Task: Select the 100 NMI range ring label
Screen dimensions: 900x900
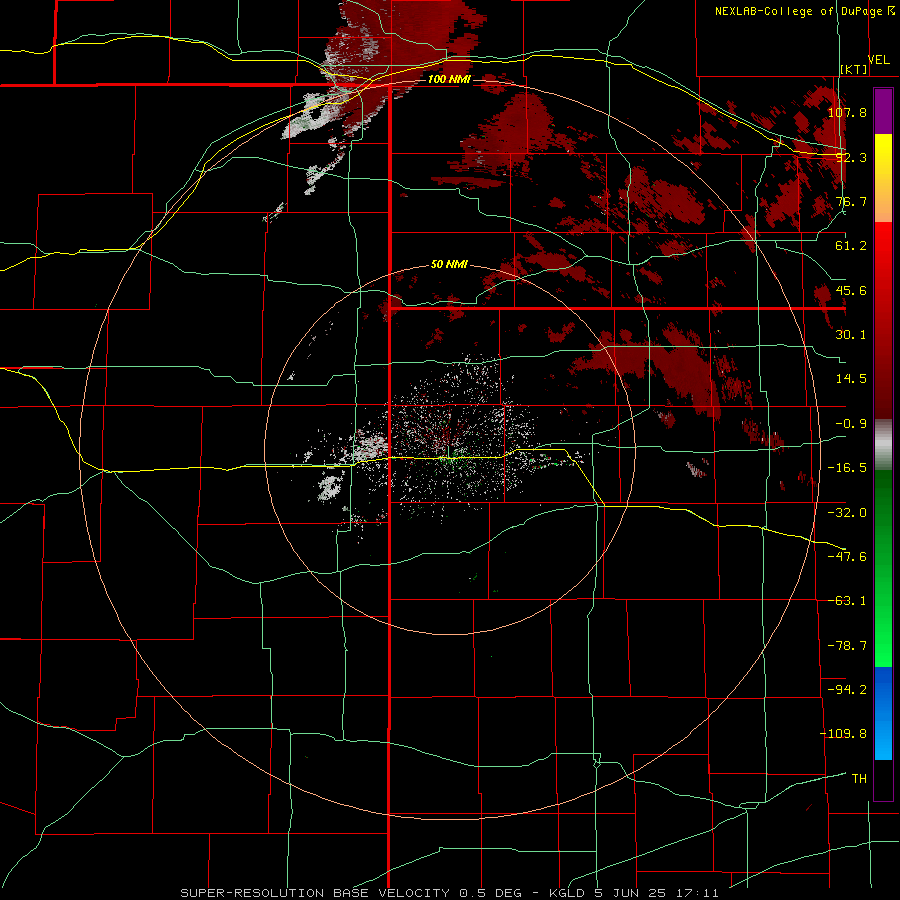Action: coord(449,79)
